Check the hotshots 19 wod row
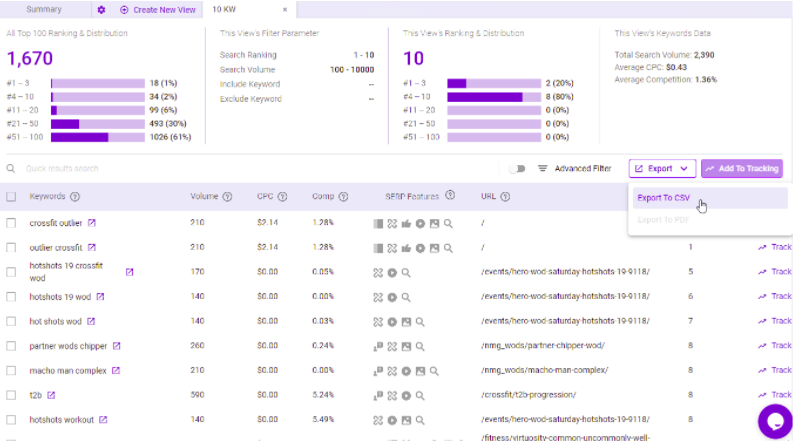This screenshot has height=443, width=799. point(11,297)
